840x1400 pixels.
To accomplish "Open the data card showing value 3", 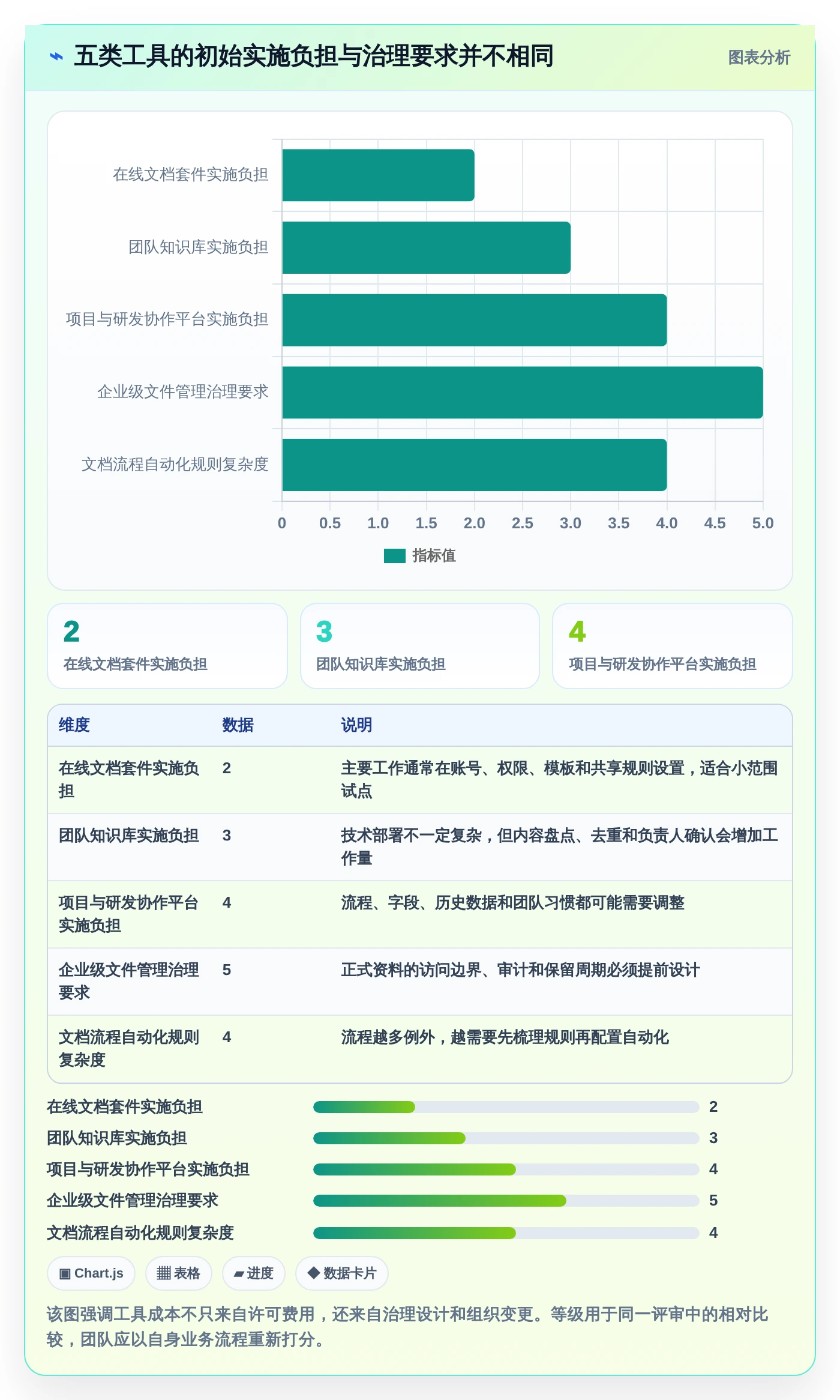I will tap(420, 646).
